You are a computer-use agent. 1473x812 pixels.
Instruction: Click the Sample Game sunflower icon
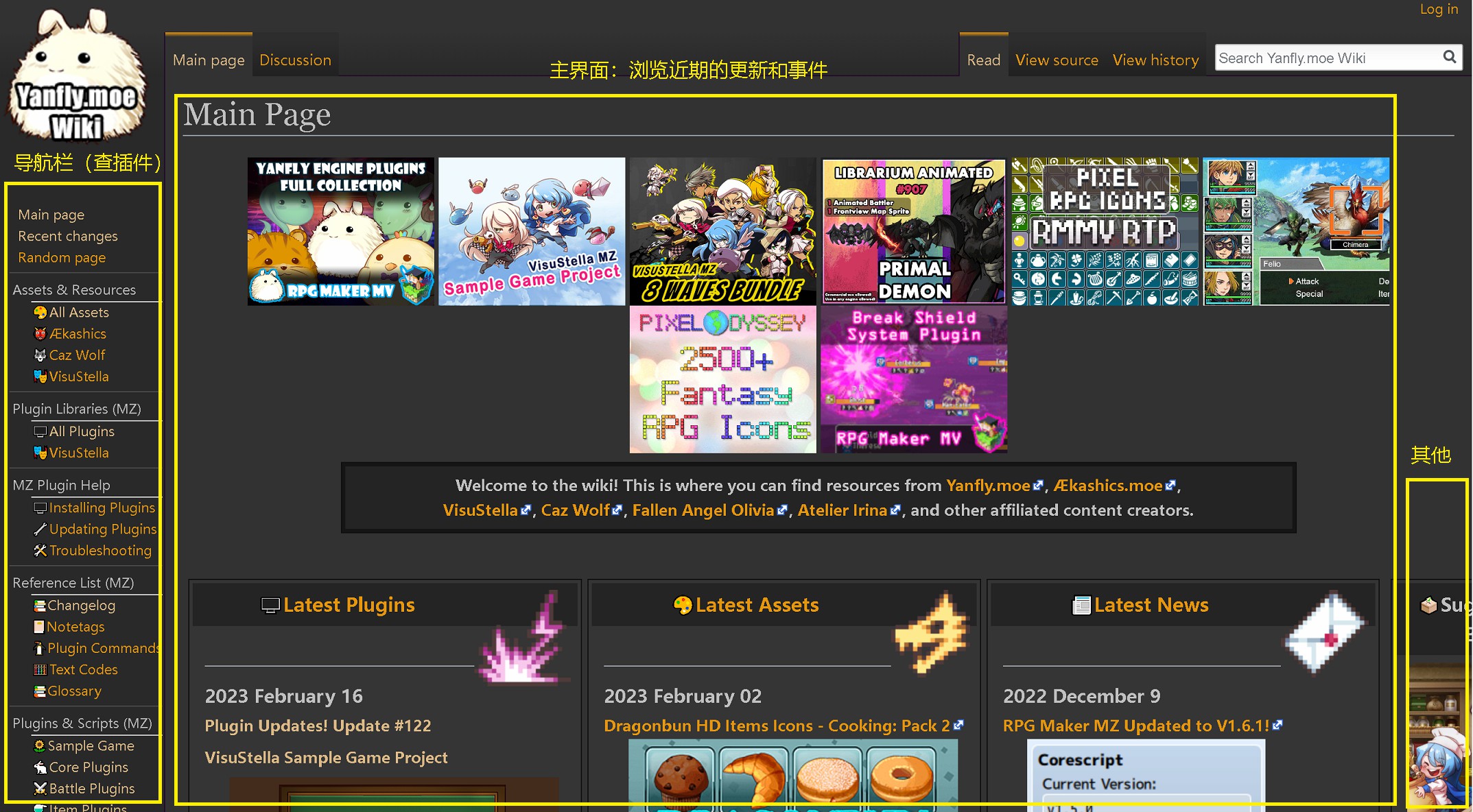point(40,745)
